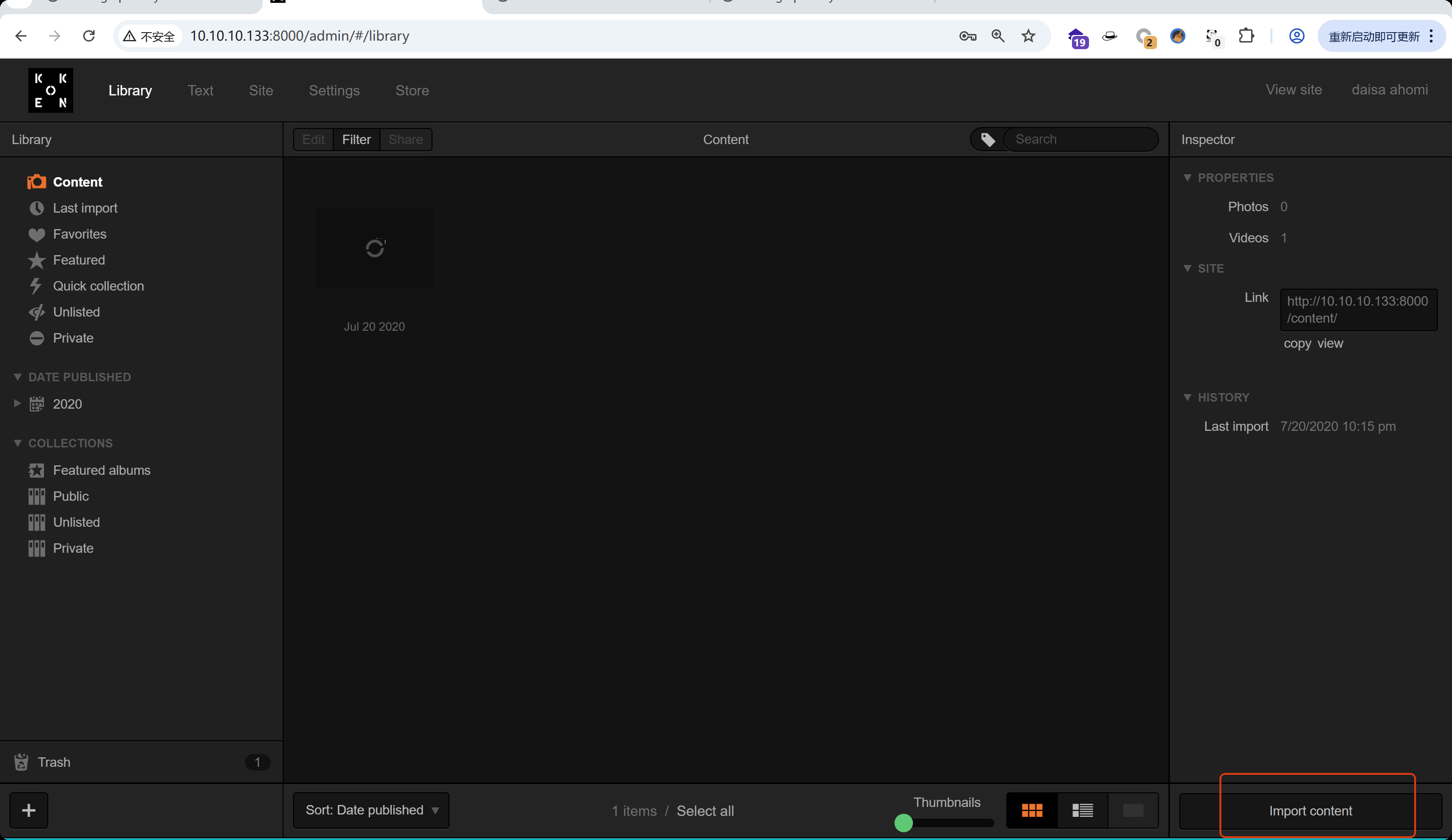Select the Unlisted content eye icon

coord(36,312)
